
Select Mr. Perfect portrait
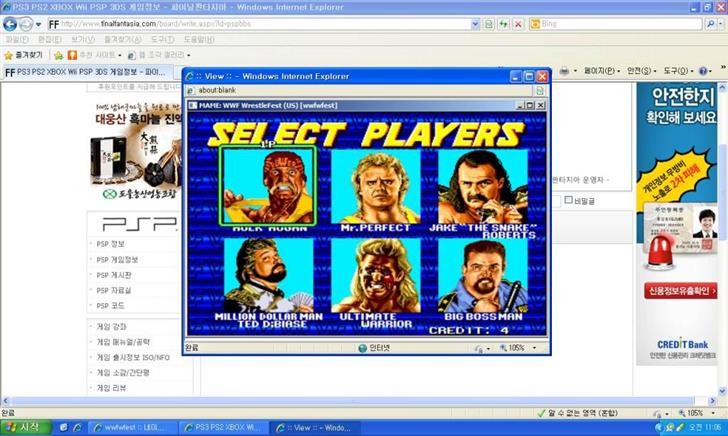(x=375, y=186)
